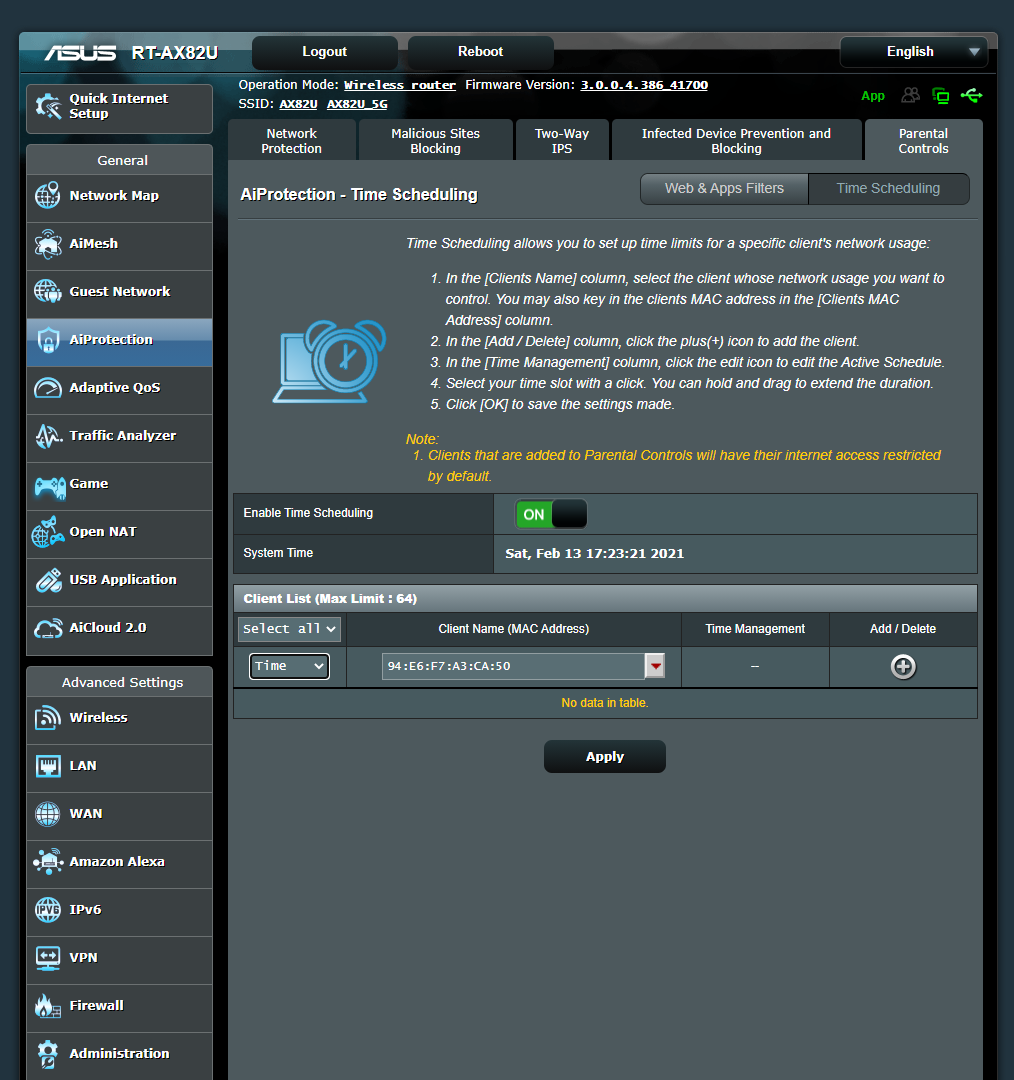Open the AX82U SSID link
The height and width of the screenshot is (1080, 1014).
pos(298,104)
